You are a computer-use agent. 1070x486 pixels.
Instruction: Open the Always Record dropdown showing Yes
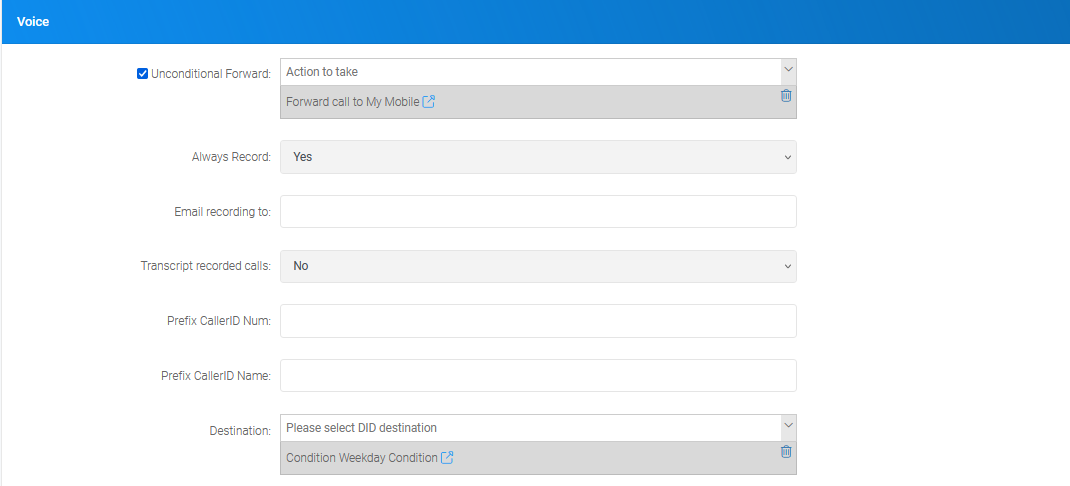(x=538, y=157)
